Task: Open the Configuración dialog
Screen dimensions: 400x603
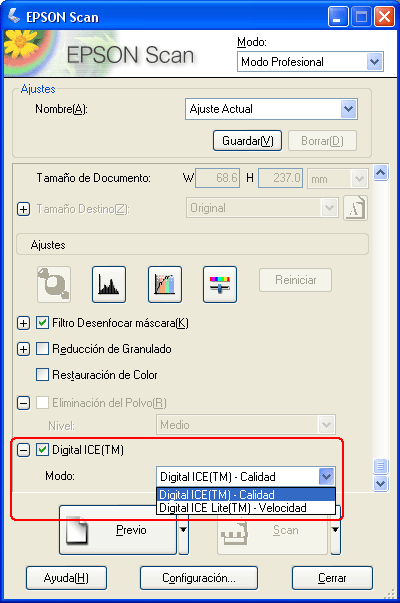Action: pyautogui.click(x=199, y=578)
